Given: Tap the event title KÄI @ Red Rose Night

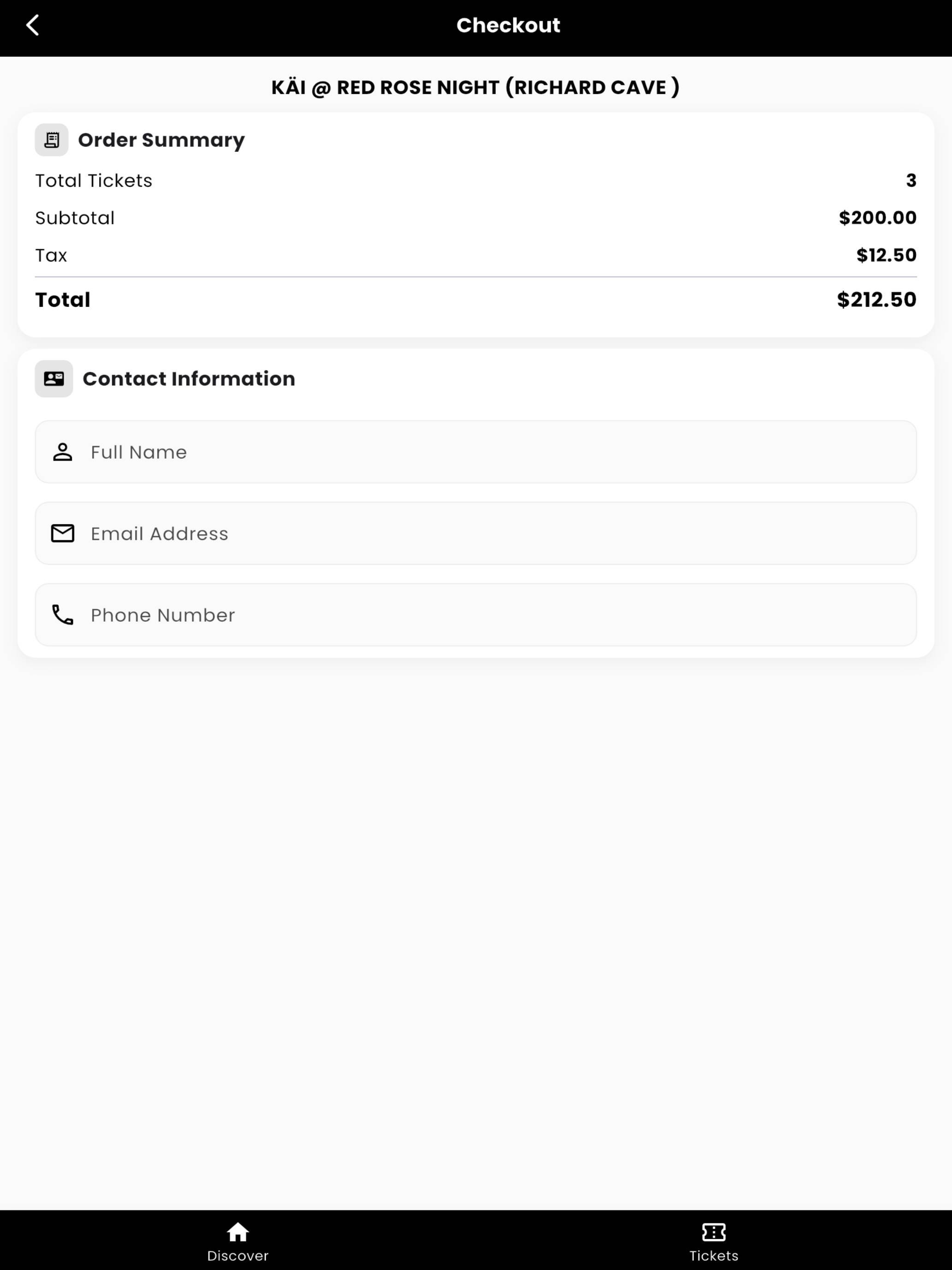Looking at the screenshot, I should 476,87.
